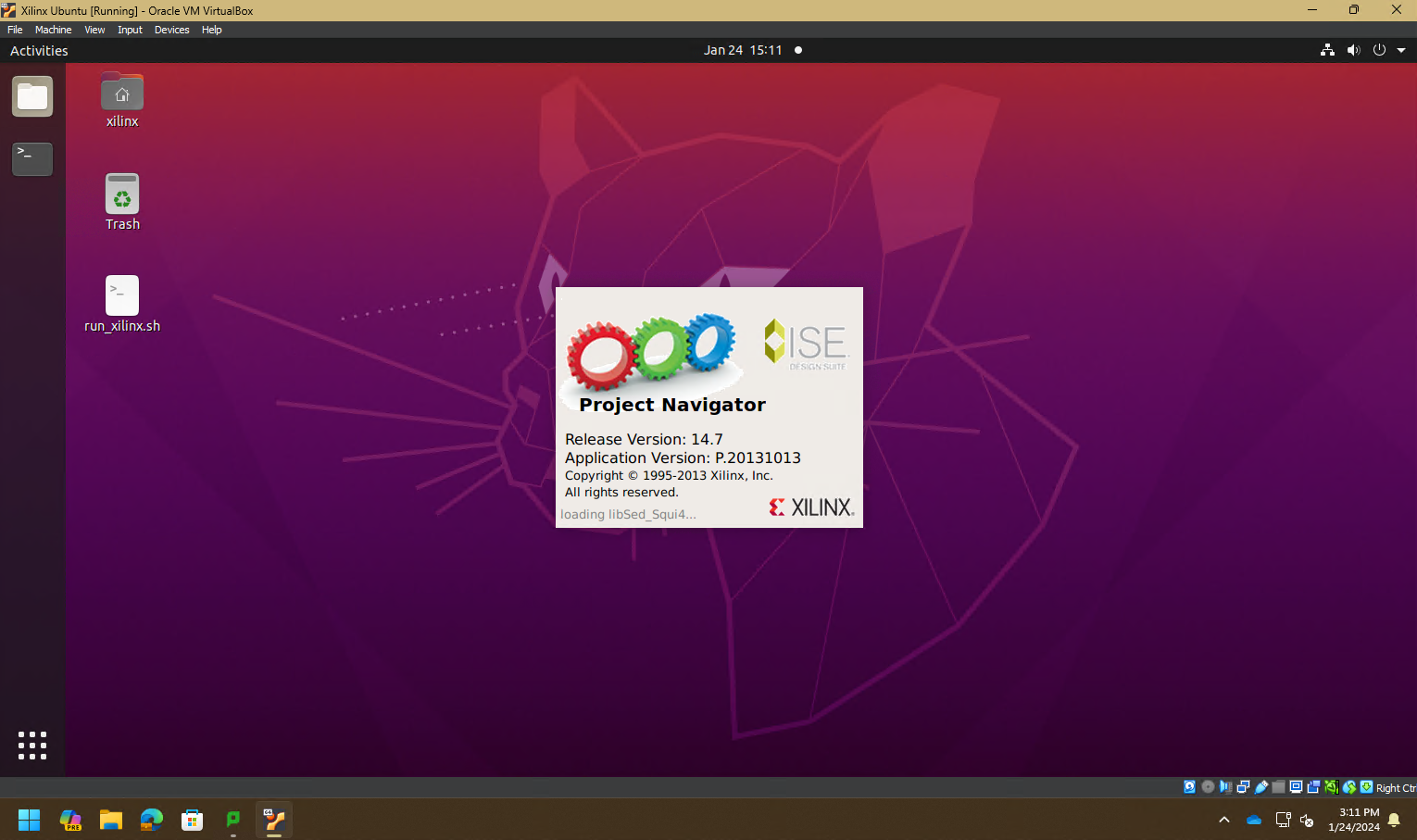Launch Terminal from the Ubuntu dock
This screenshot has width=1417, height=840.
32,158
